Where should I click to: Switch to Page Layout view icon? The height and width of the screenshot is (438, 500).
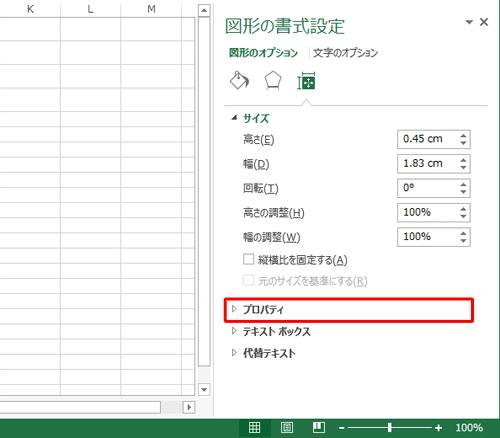point(287,427)
